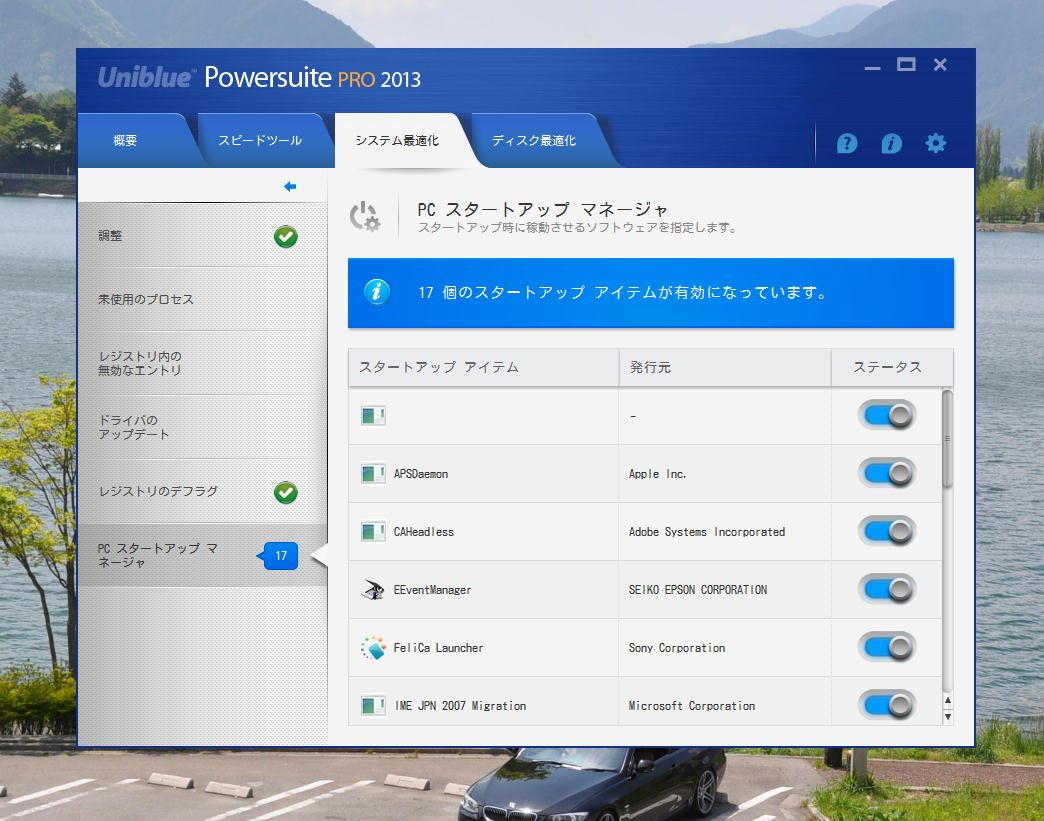Click green checkmark beside レジストリのデフラグ
The height and width of the screenshot is (821, 1044).
[286, 492]
